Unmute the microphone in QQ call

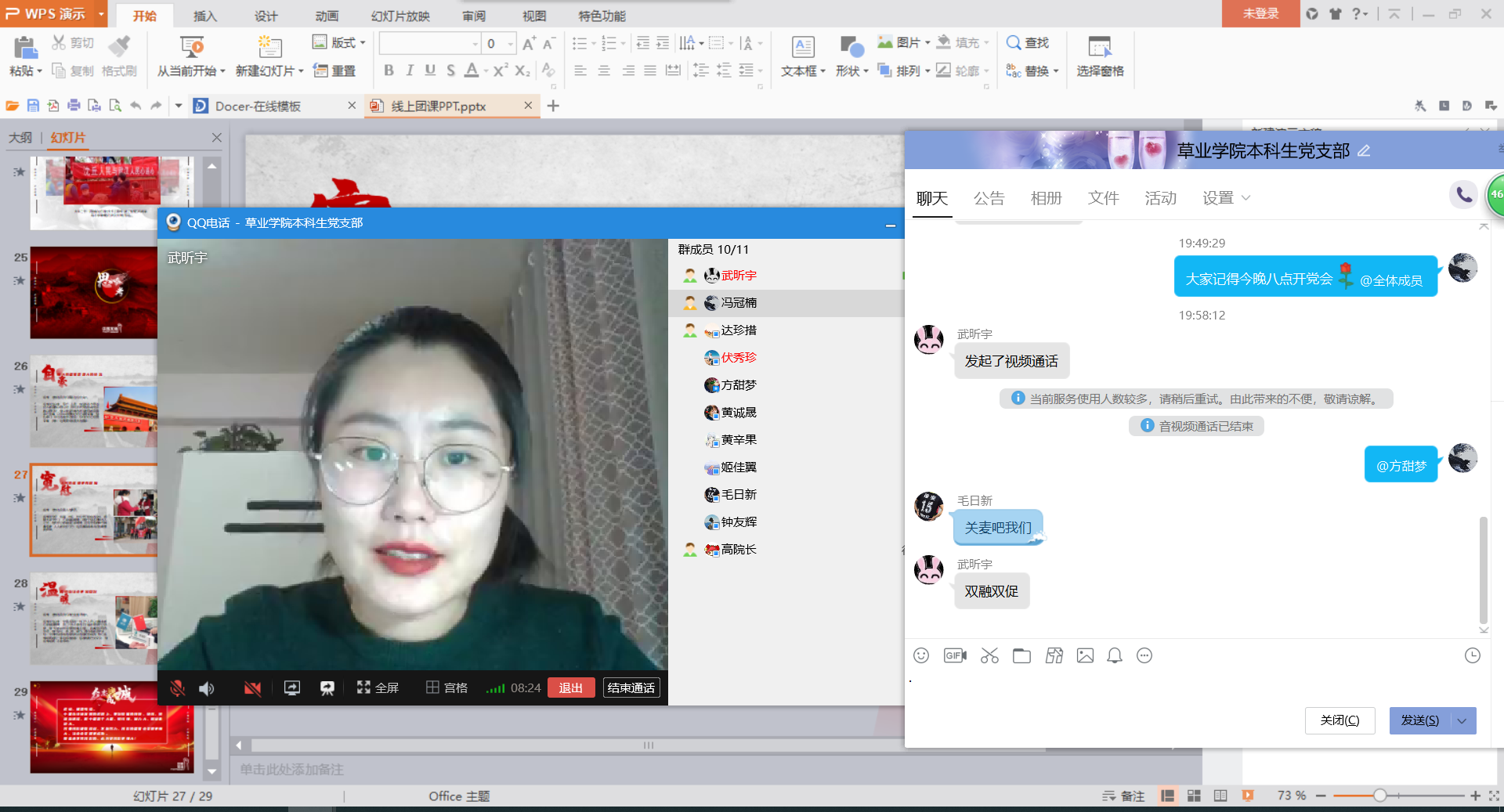click(x=178, y=688)
